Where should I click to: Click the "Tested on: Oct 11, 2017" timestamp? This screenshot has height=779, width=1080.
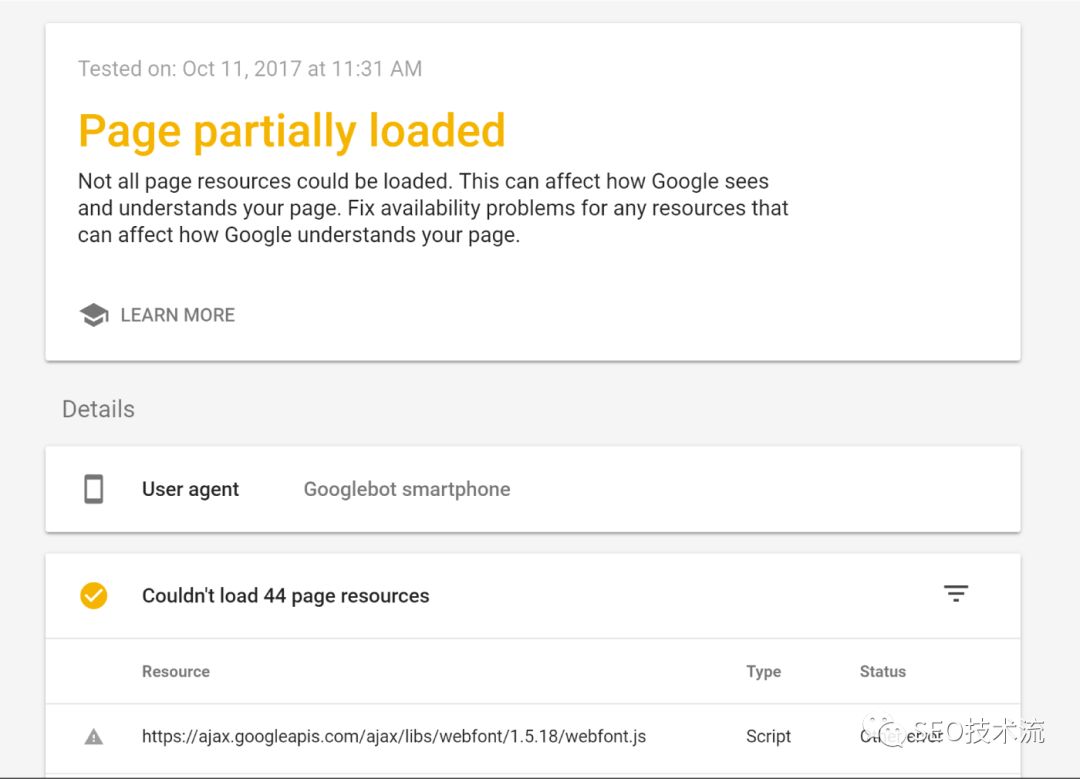pyautogui.click(x=250, y=69)
